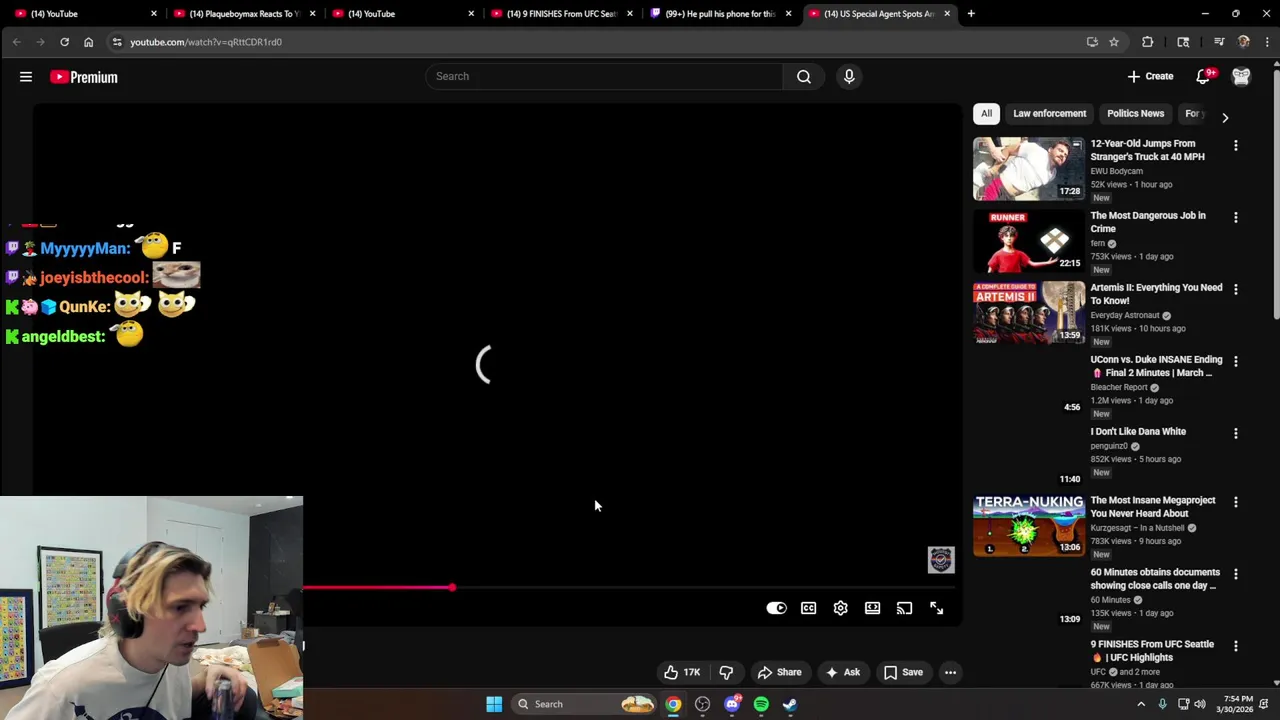Open The Most Dangerous Job in Crime title
The height and width of the screenshot is (720, 1280).
pos(1148,222)
